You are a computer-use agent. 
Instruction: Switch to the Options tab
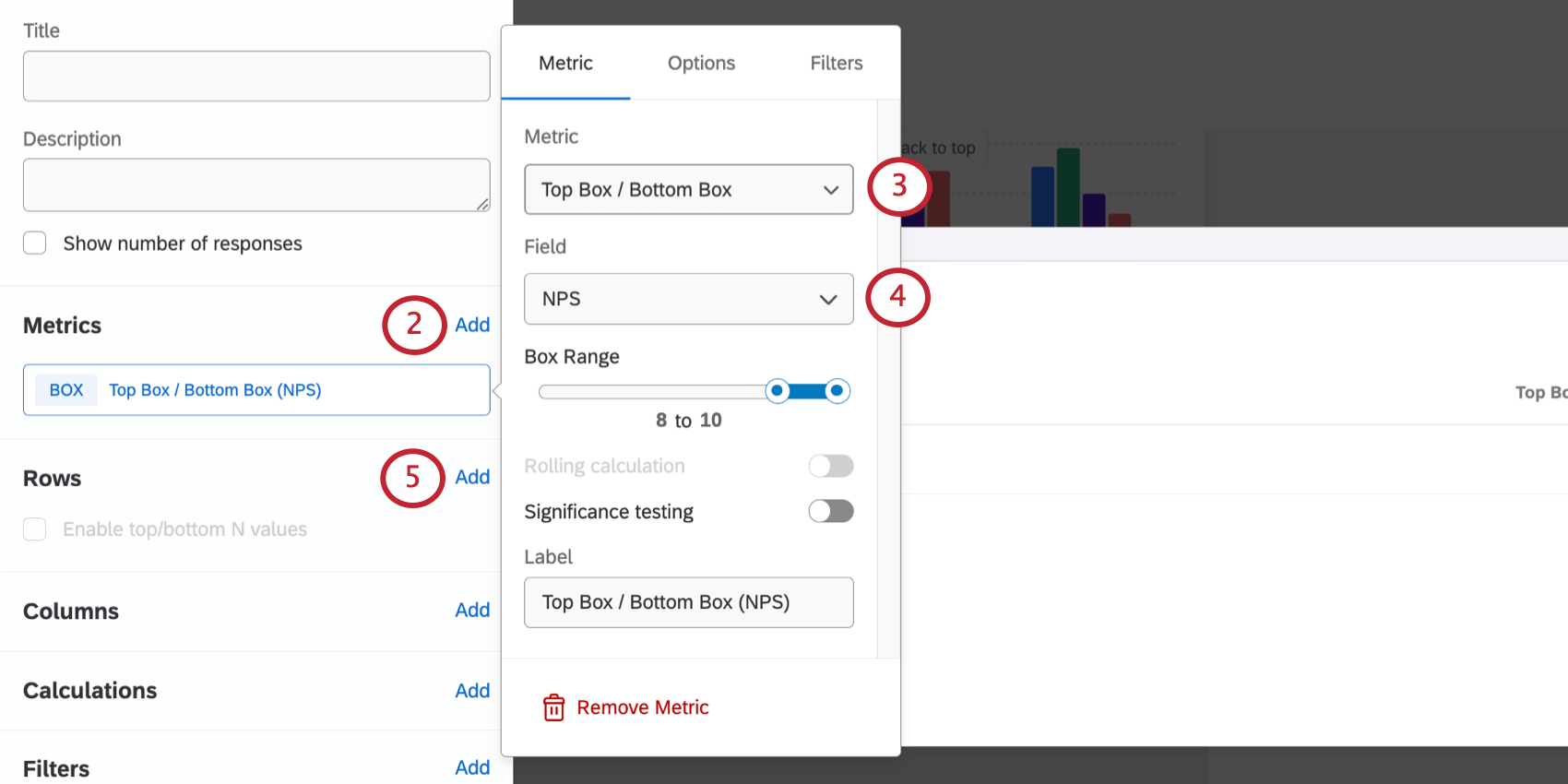click(x=701, y=63)
